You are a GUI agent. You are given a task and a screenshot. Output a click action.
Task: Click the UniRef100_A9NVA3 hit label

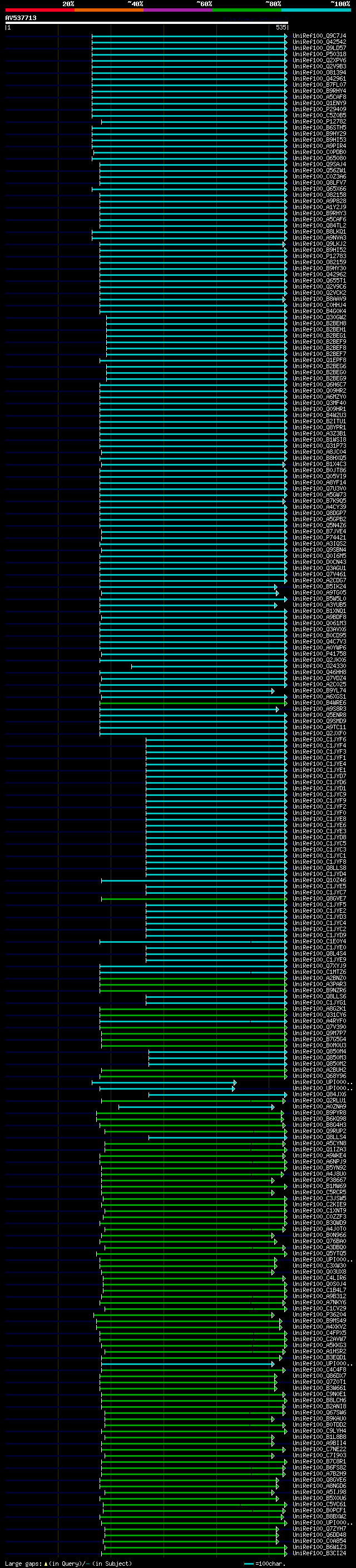coord(319,238)
